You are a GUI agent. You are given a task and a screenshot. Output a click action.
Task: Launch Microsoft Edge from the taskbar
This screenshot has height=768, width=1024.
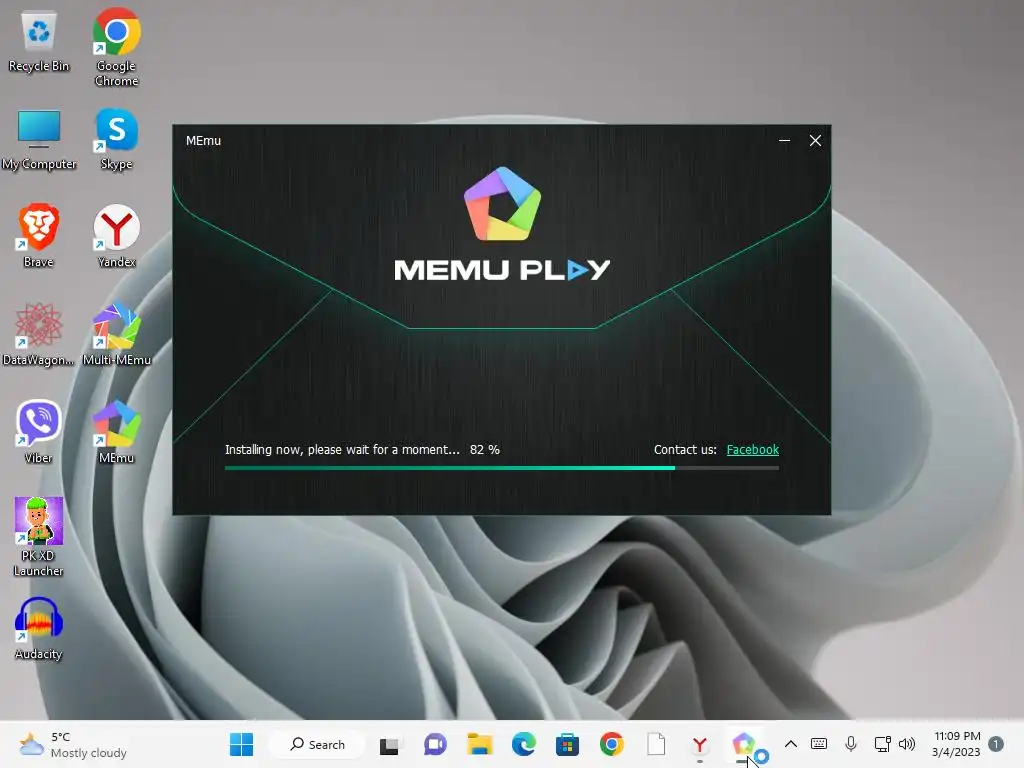coord(523,744)
